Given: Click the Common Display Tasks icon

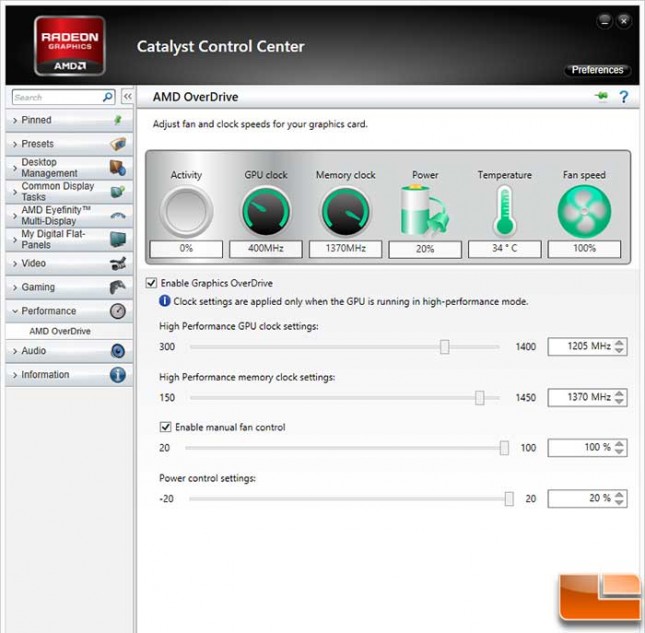Looking at the screenshot, I should (x=118, y=192).
